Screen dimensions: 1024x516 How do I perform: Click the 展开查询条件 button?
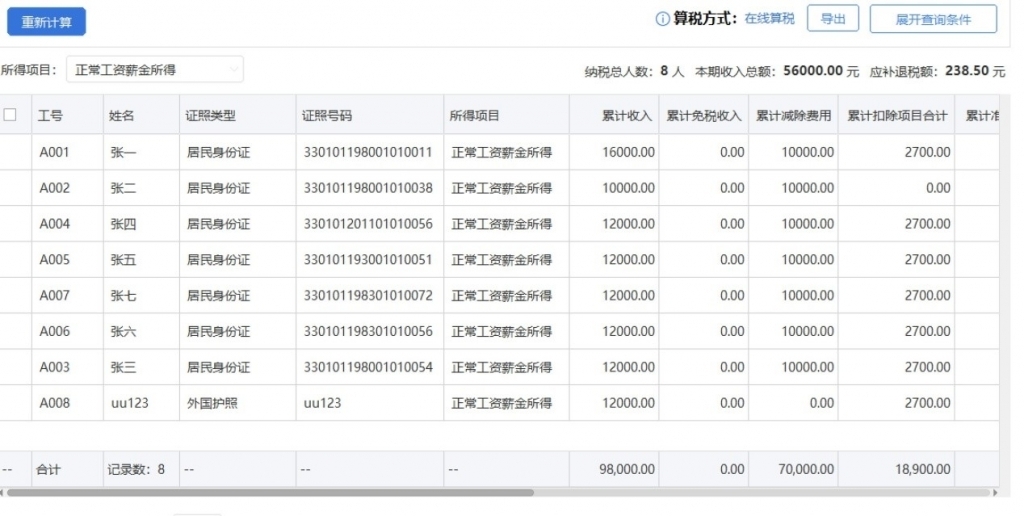pyautogui.click(x=933, y=19)
